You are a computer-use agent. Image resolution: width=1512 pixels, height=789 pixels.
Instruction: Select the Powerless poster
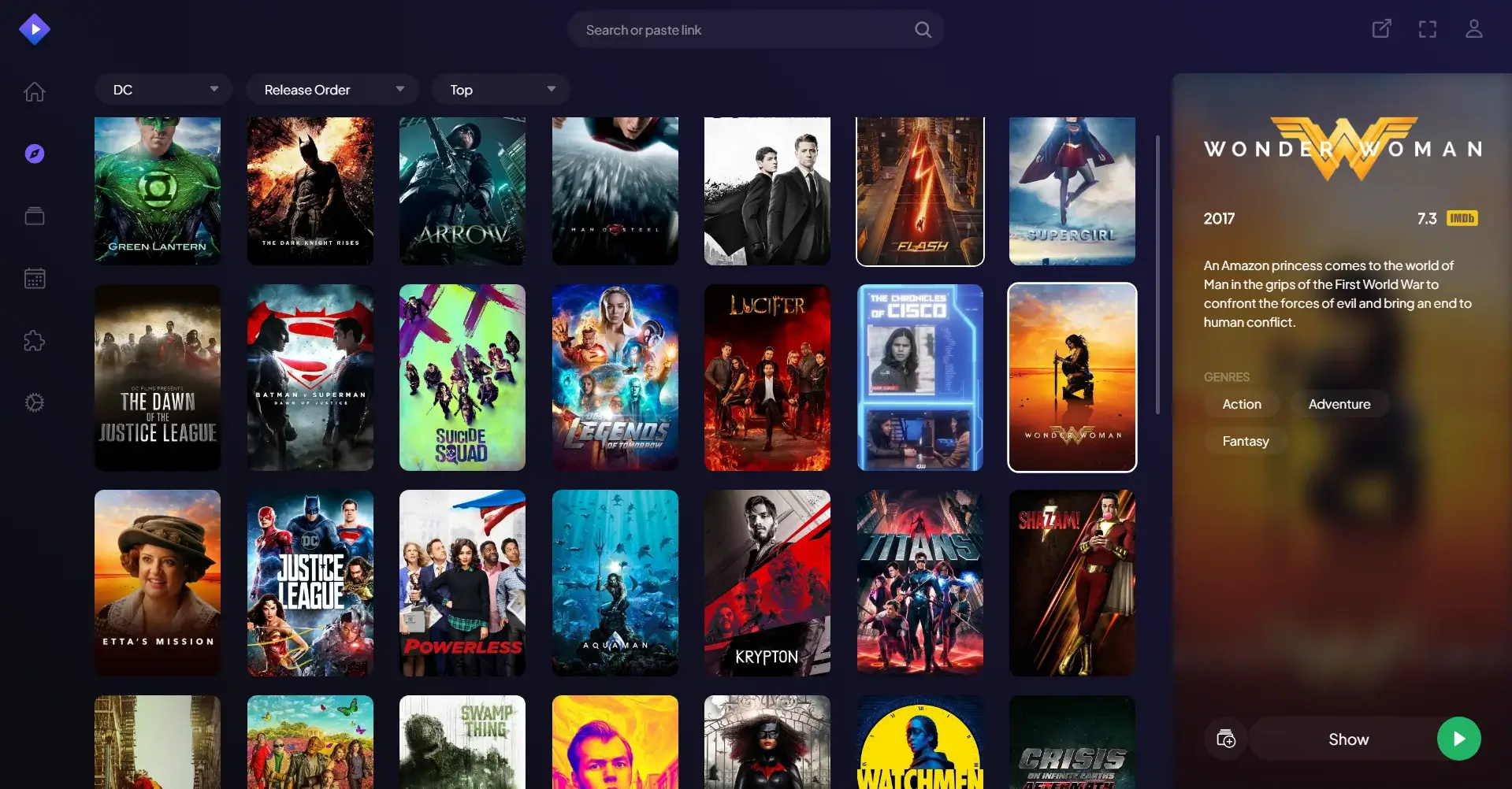coord(463,583)
